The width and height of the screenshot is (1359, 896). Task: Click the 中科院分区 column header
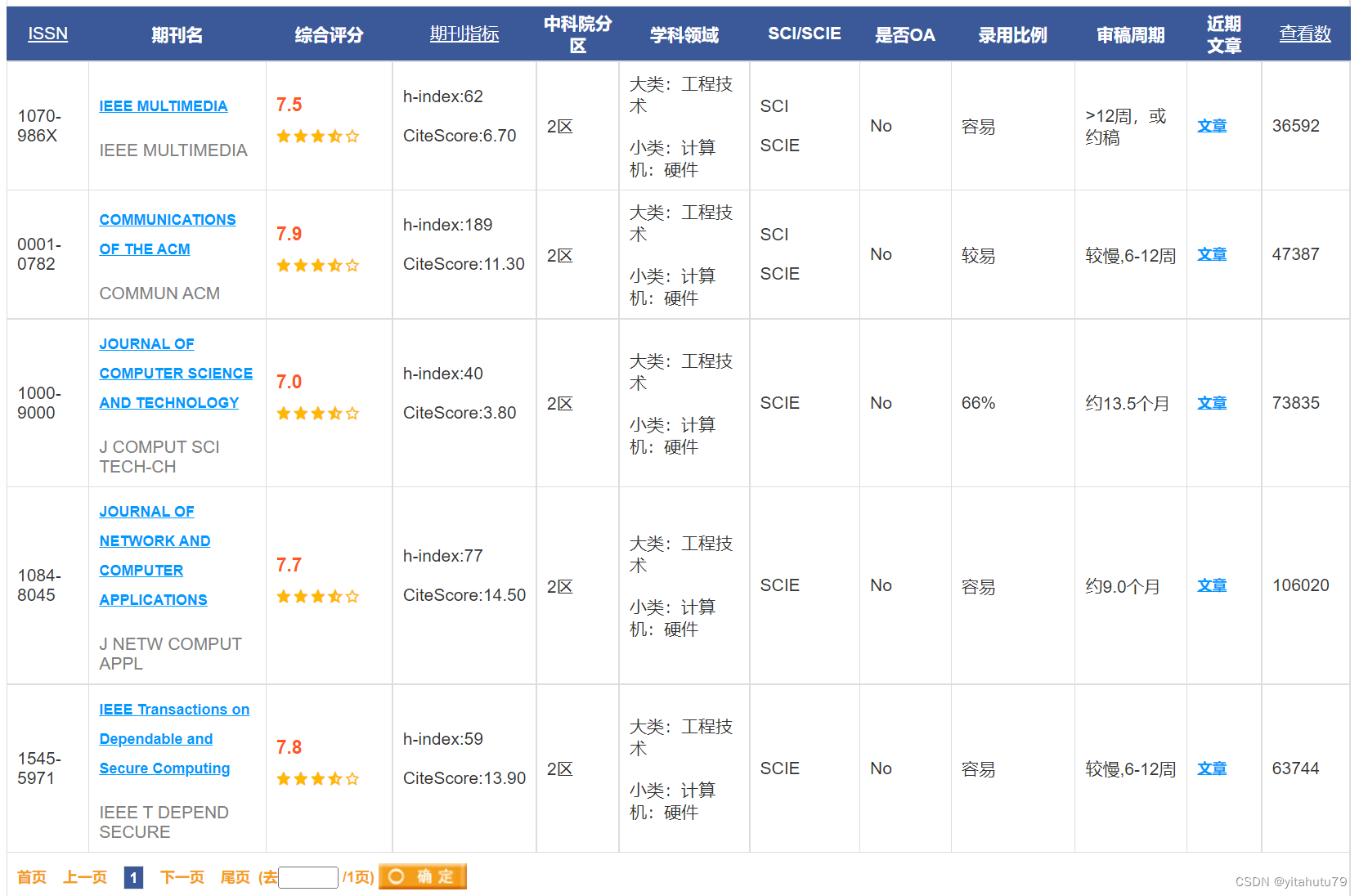click(577, 34)
